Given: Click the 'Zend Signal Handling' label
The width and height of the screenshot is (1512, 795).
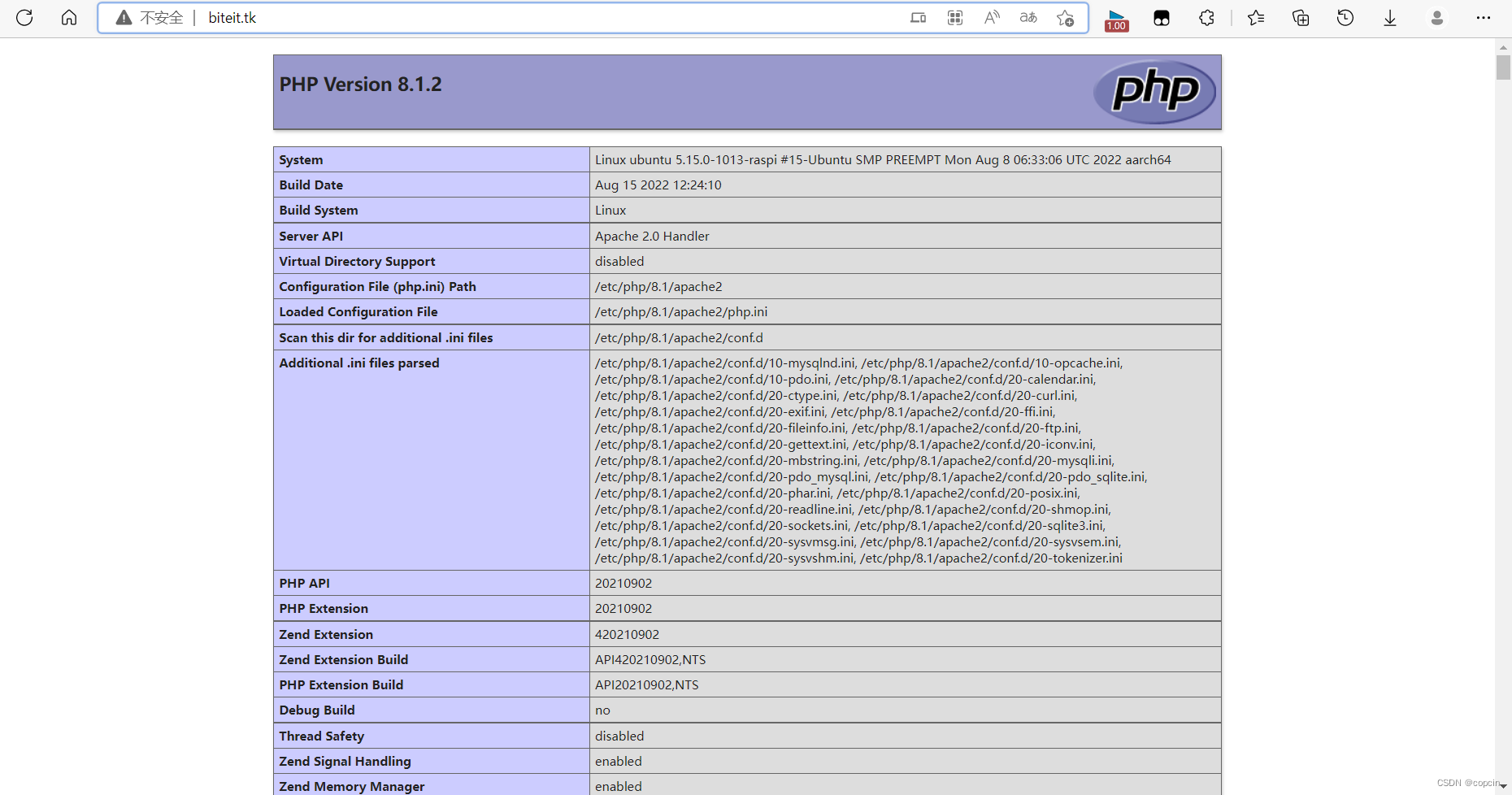Looking at the screenshot, I should [345, 762].
